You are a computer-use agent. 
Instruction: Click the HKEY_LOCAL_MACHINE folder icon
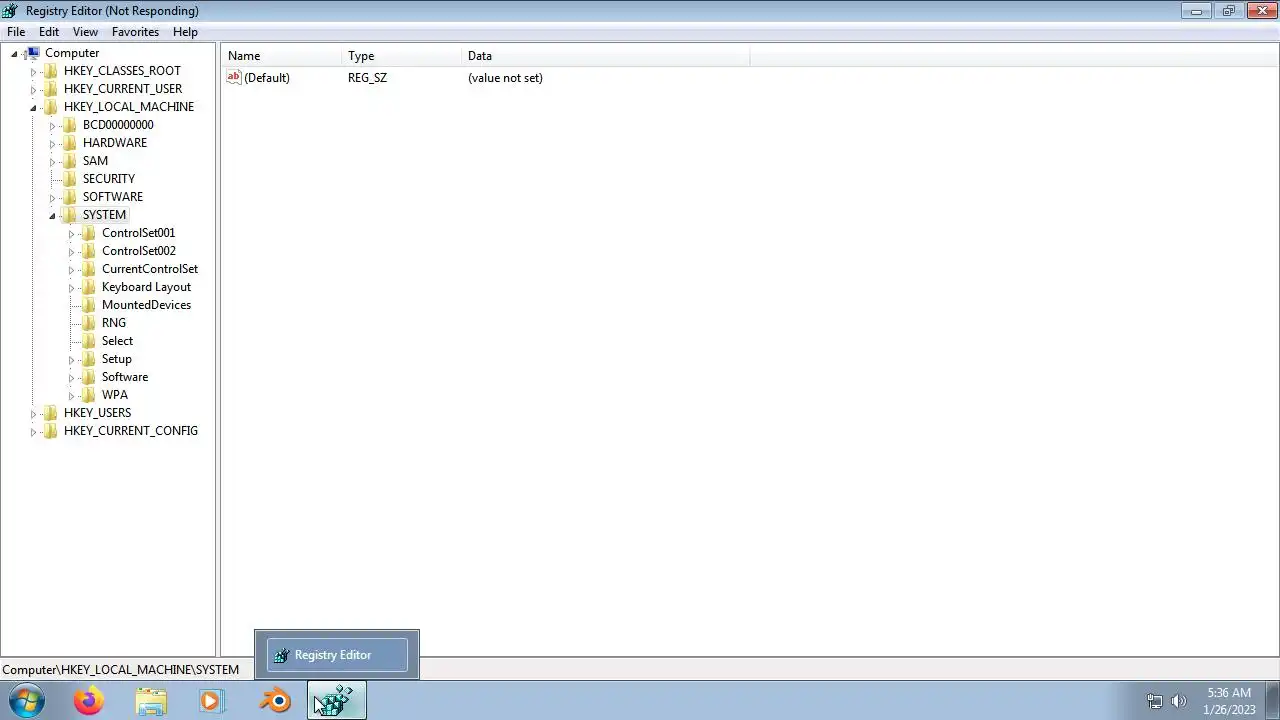click(x=51, y=107)
